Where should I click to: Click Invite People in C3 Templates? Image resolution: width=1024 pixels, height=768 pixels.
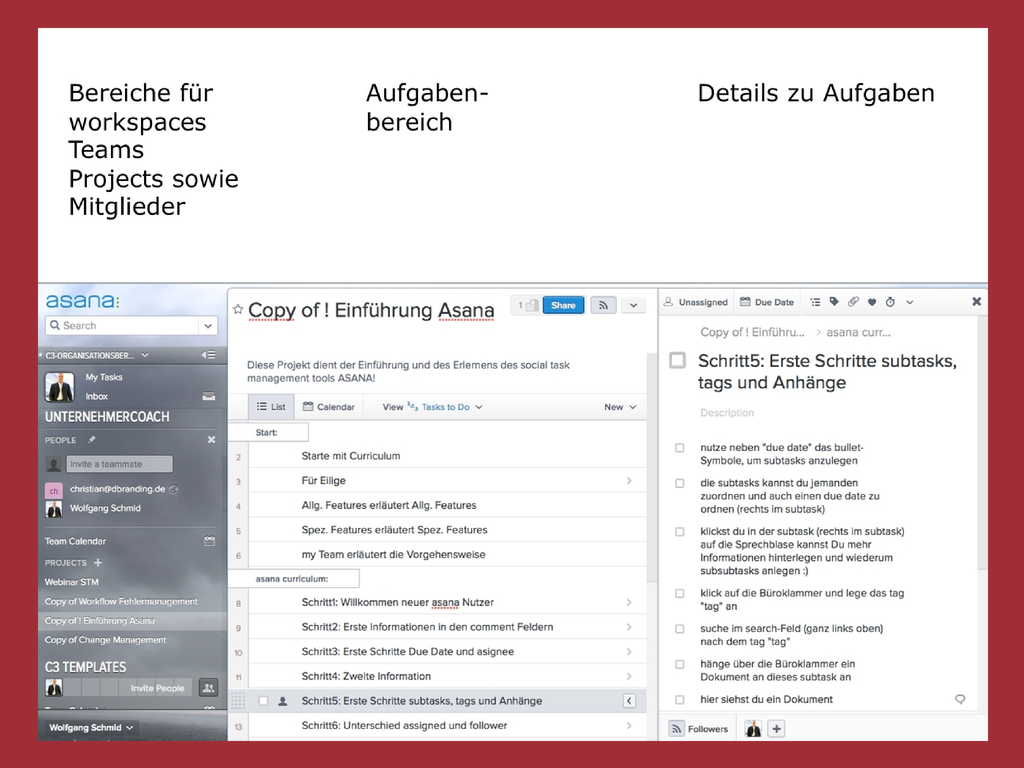point(157,688)
